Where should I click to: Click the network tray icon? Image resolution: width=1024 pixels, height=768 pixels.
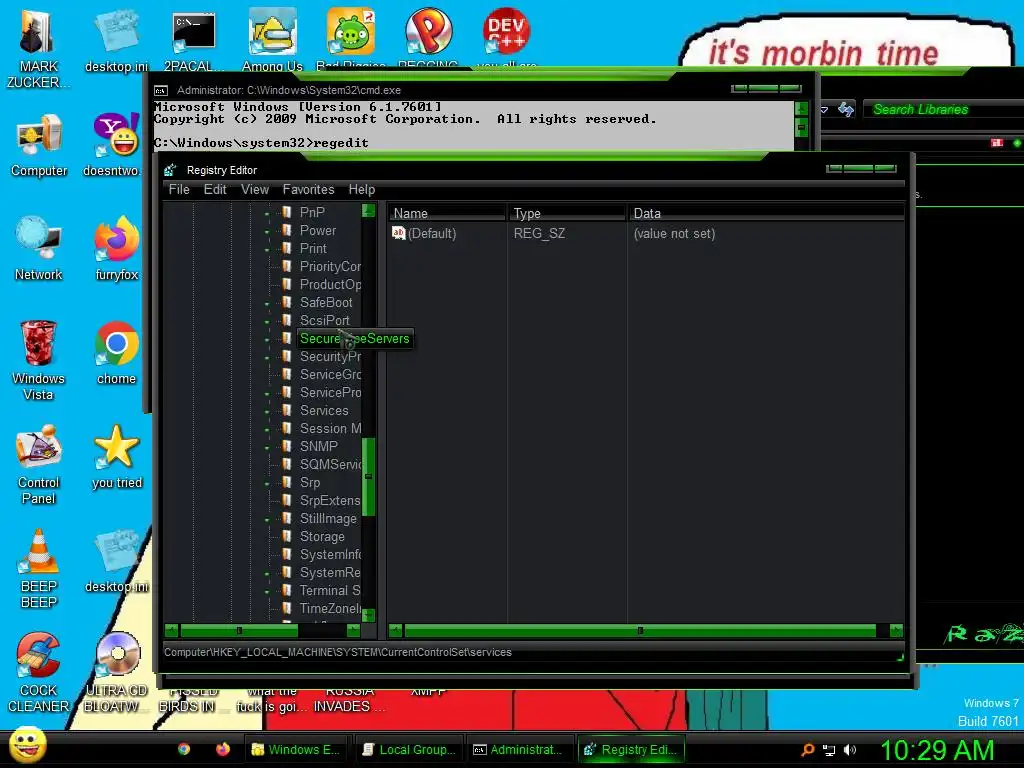829,750
